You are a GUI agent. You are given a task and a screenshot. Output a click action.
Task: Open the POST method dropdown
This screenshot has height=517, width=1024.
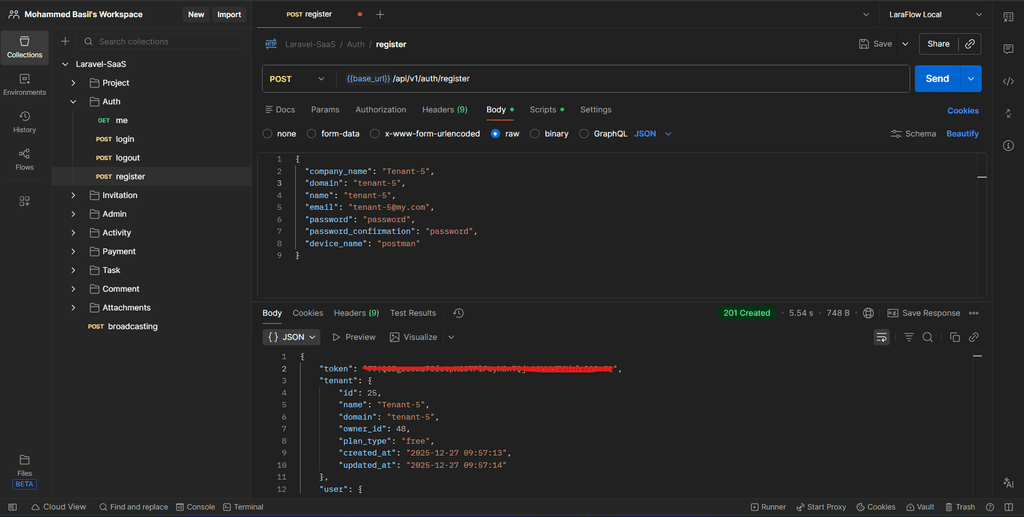tap(296, 79)
